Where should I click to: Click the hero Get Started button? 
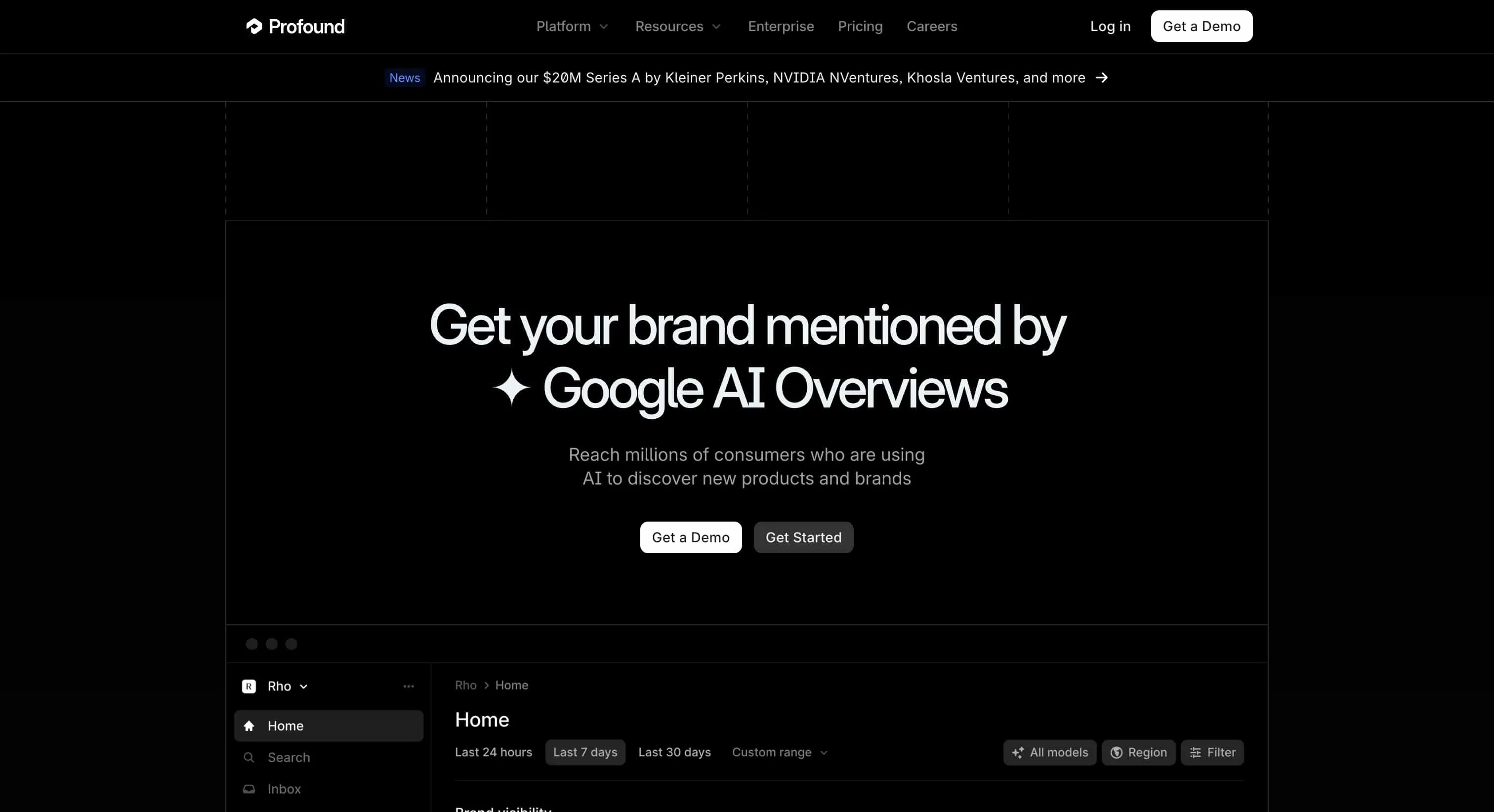803,537
